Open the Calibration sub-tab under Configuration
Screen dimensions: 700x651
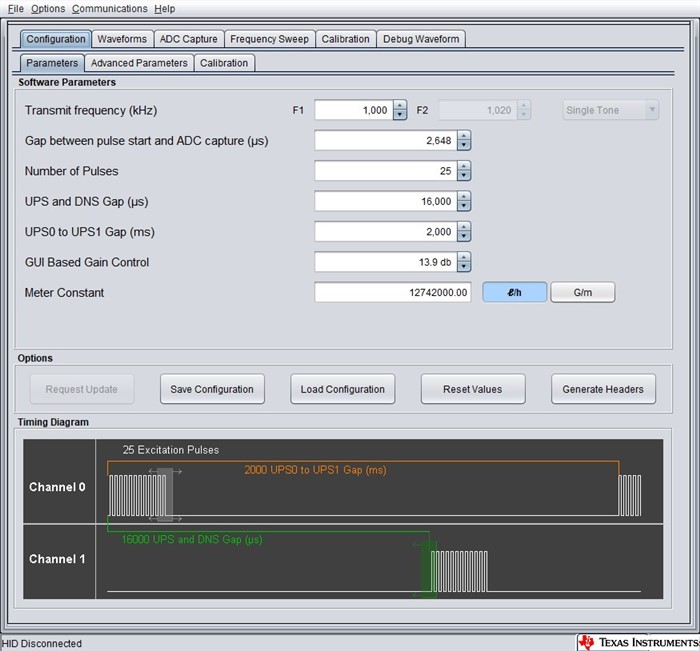coord(224,63)
